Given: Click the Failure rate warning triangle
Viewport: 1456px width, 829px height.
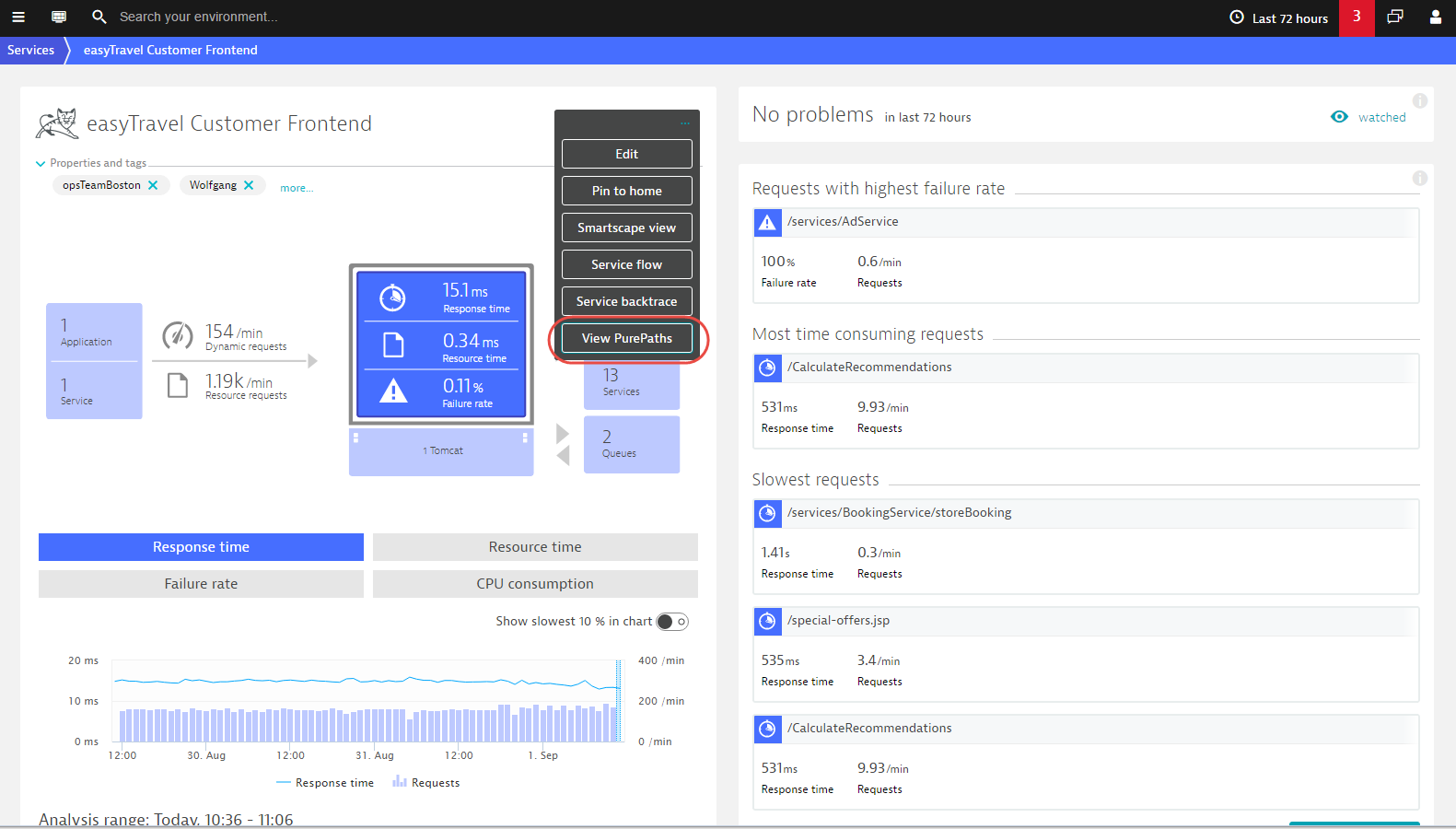Looking at the screenshot, I should tap(393, 391).
